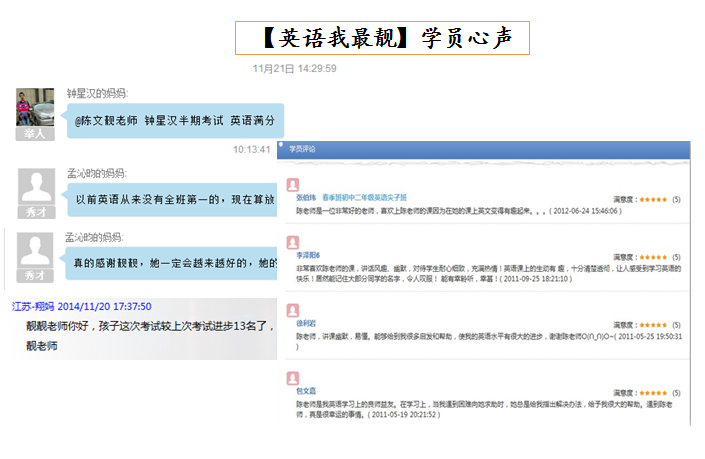Click the pink avatar icon above 张伯玮
This screenshot has width=705, height=459.
click(292, 185)
